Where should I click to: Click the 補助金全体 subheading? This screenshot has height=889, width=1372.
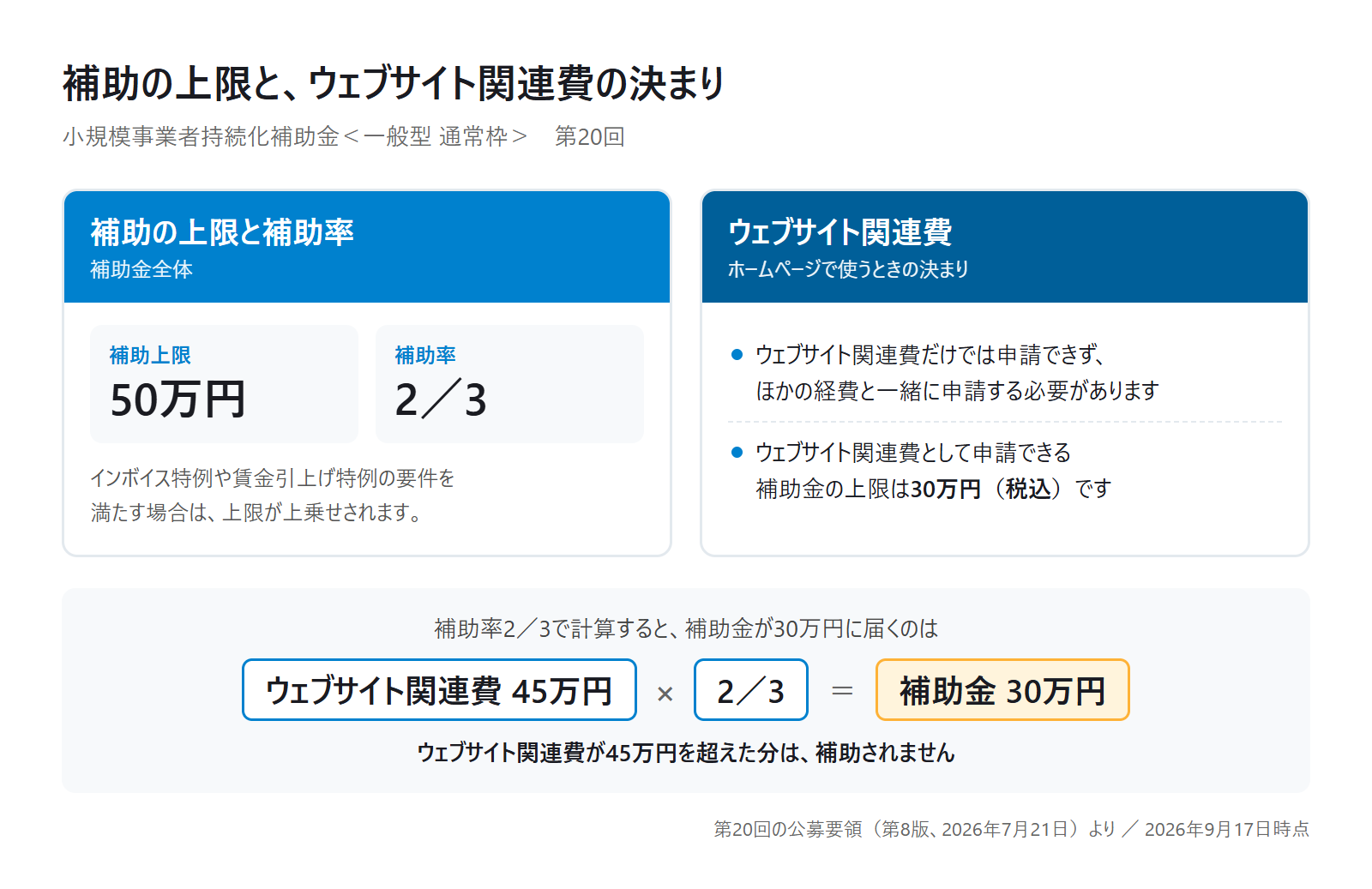pyautogui.click(x=141, y=269)
